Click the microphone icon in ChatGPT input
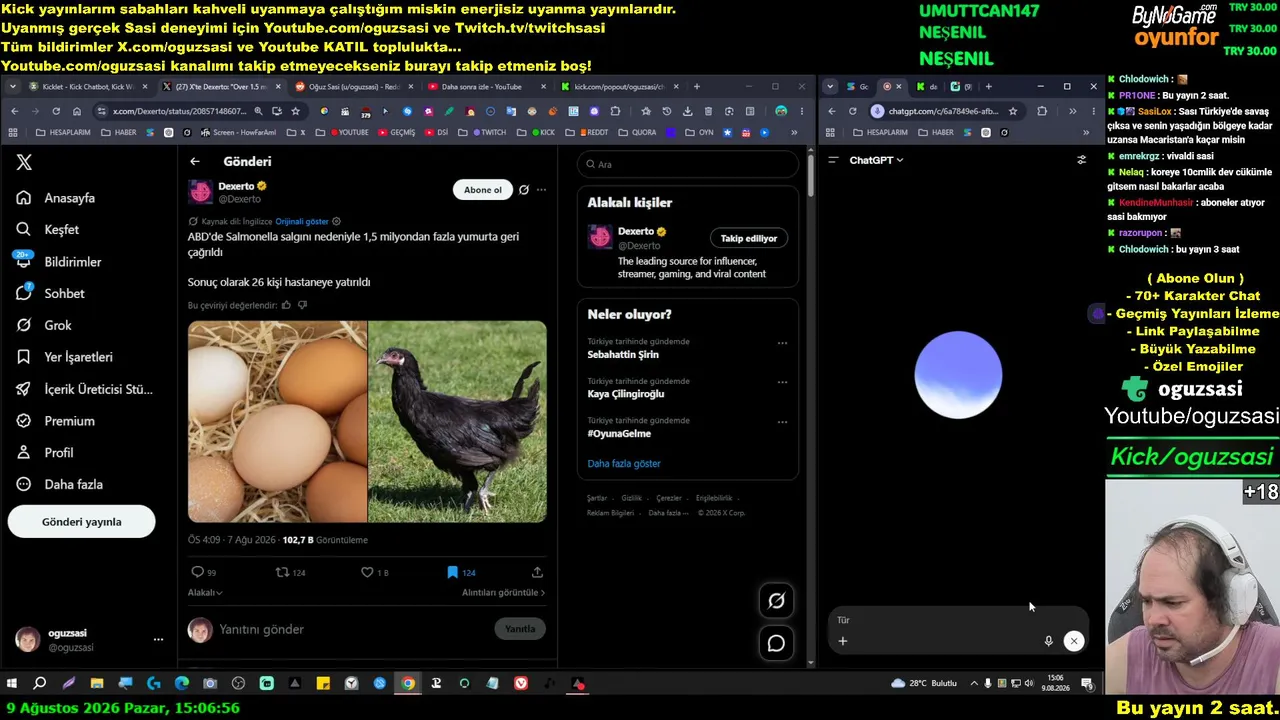 point(1048,641)
